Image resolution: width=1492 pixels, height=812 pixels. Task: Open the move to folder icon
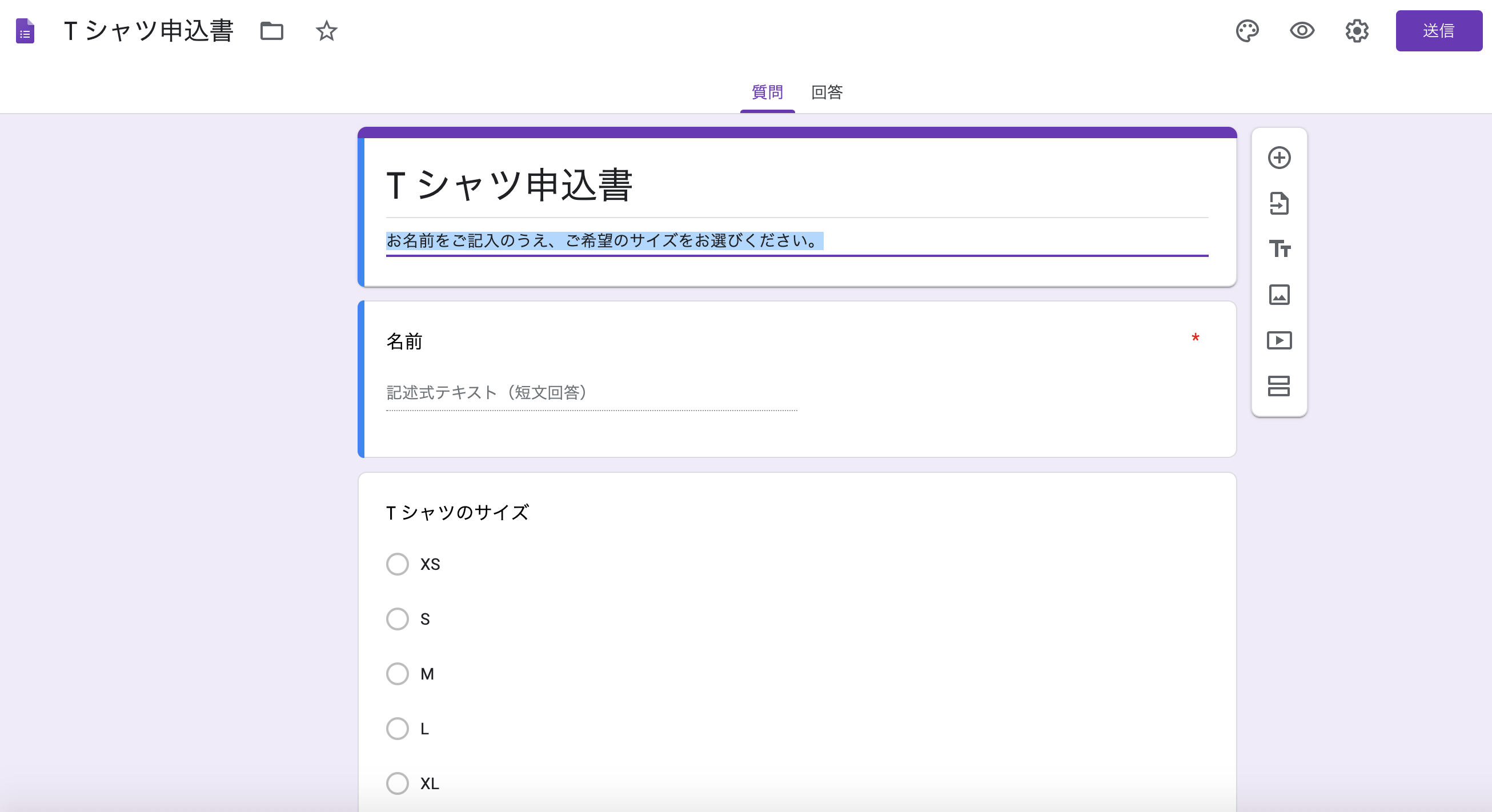pyautogui.click(x=272, y=31)
